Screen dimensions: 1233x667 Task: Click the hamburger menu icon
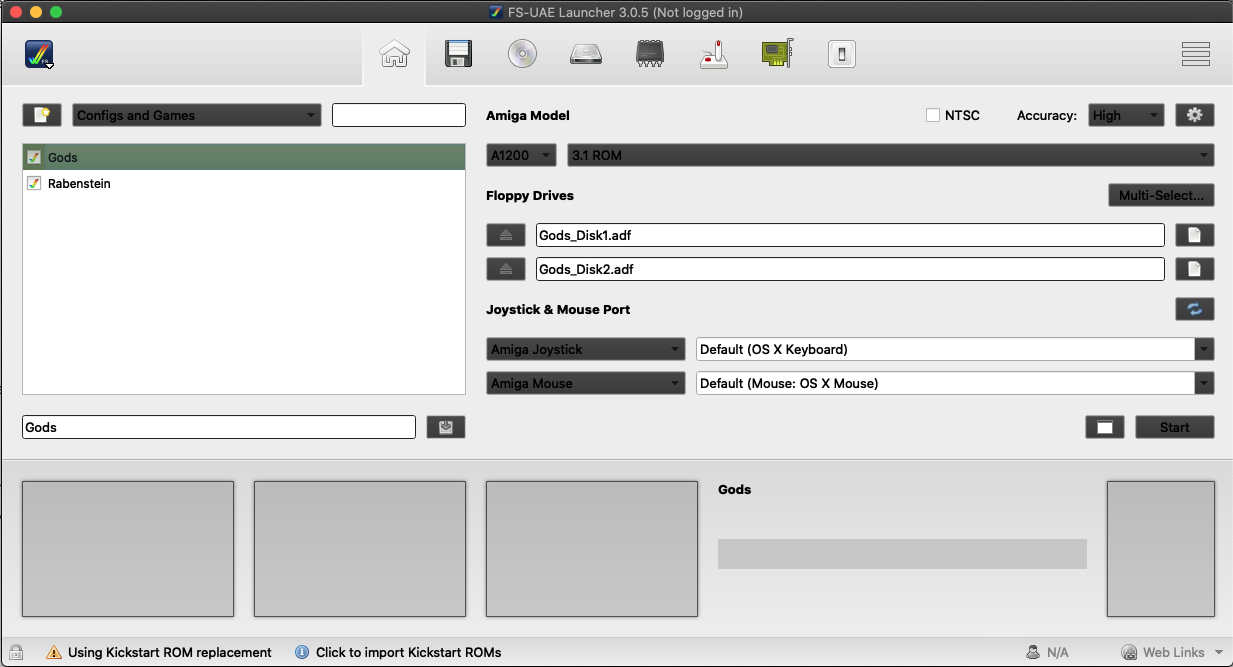click(x=1195, y=54)
